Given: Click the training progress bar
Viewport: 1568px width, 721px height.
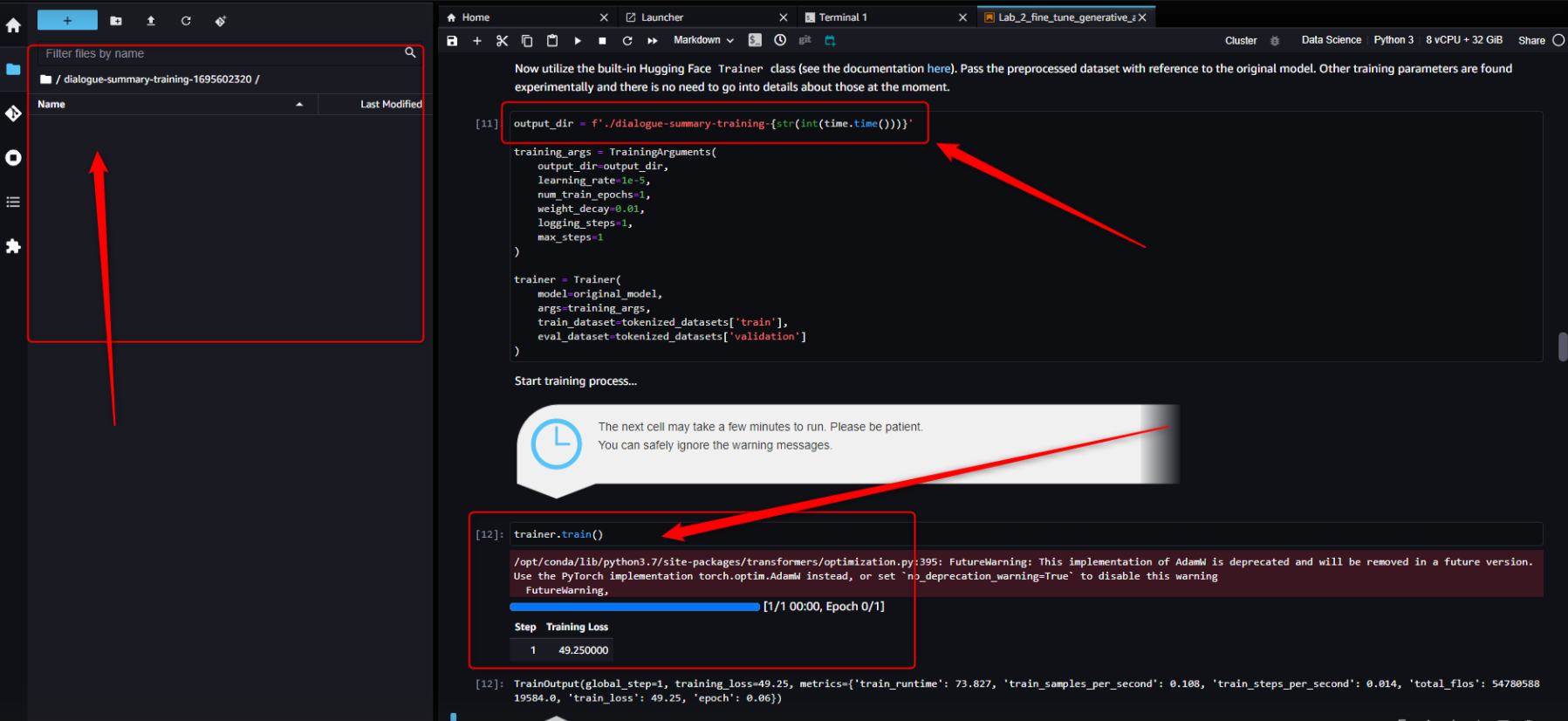Looking at the screenshot, I should tap(634, 607).
